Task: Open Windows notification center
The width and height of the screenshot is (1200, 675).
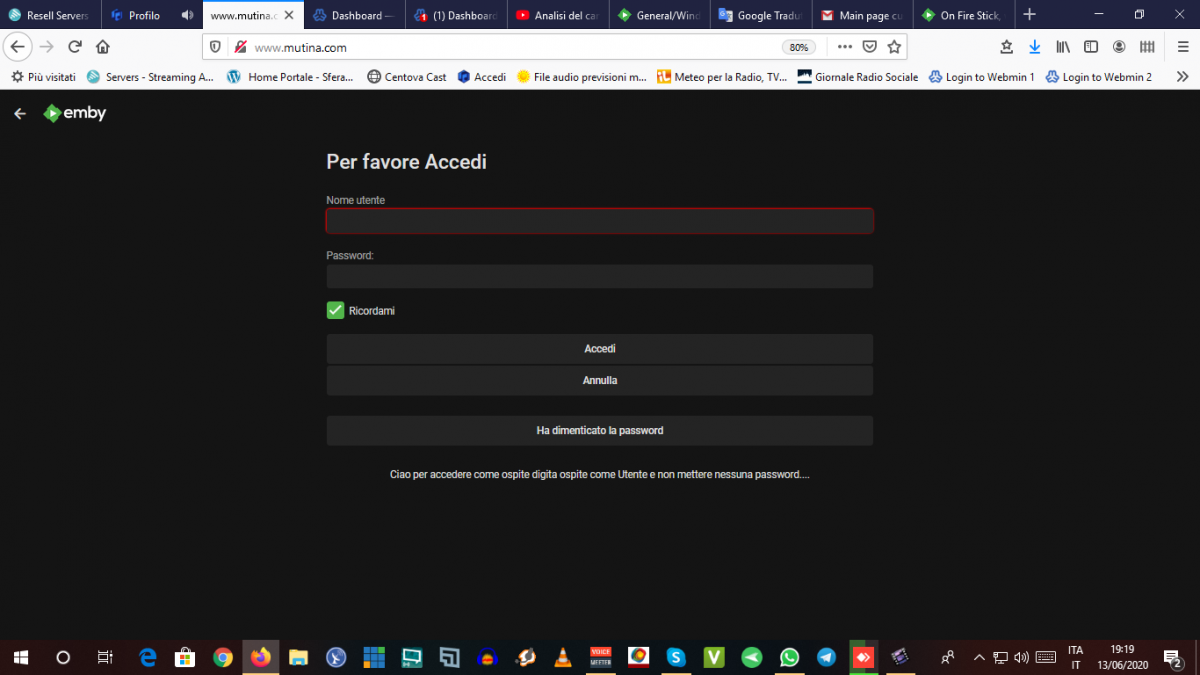Action: tap(1173, 657)
